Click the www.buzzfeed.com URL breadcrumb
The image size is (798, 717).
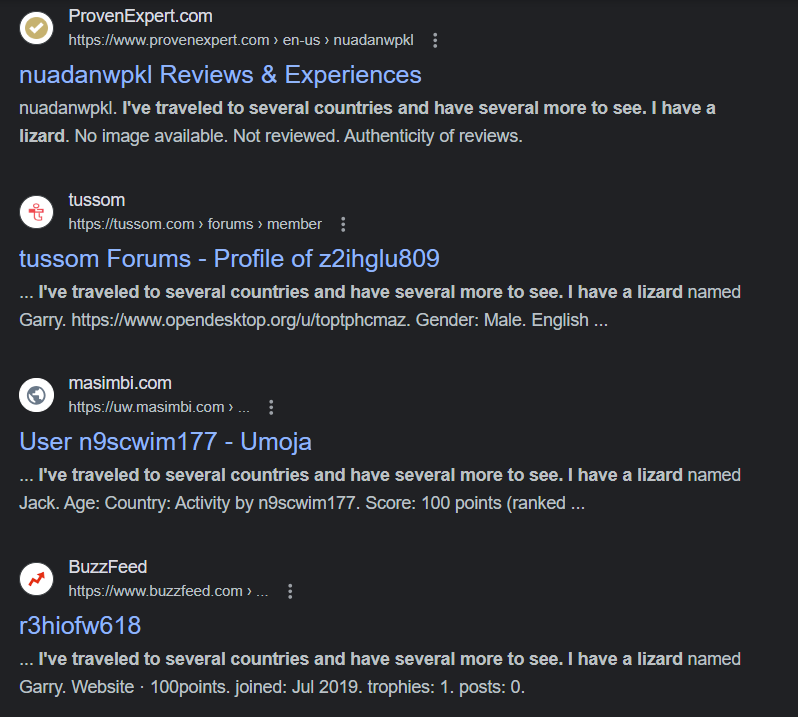[168, 591]
